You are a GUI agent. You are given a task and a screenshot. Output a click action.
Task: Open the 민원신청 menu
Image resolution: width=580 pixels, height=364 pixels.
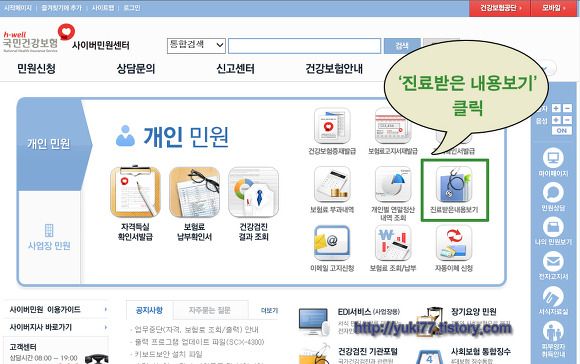pos(36,68)
